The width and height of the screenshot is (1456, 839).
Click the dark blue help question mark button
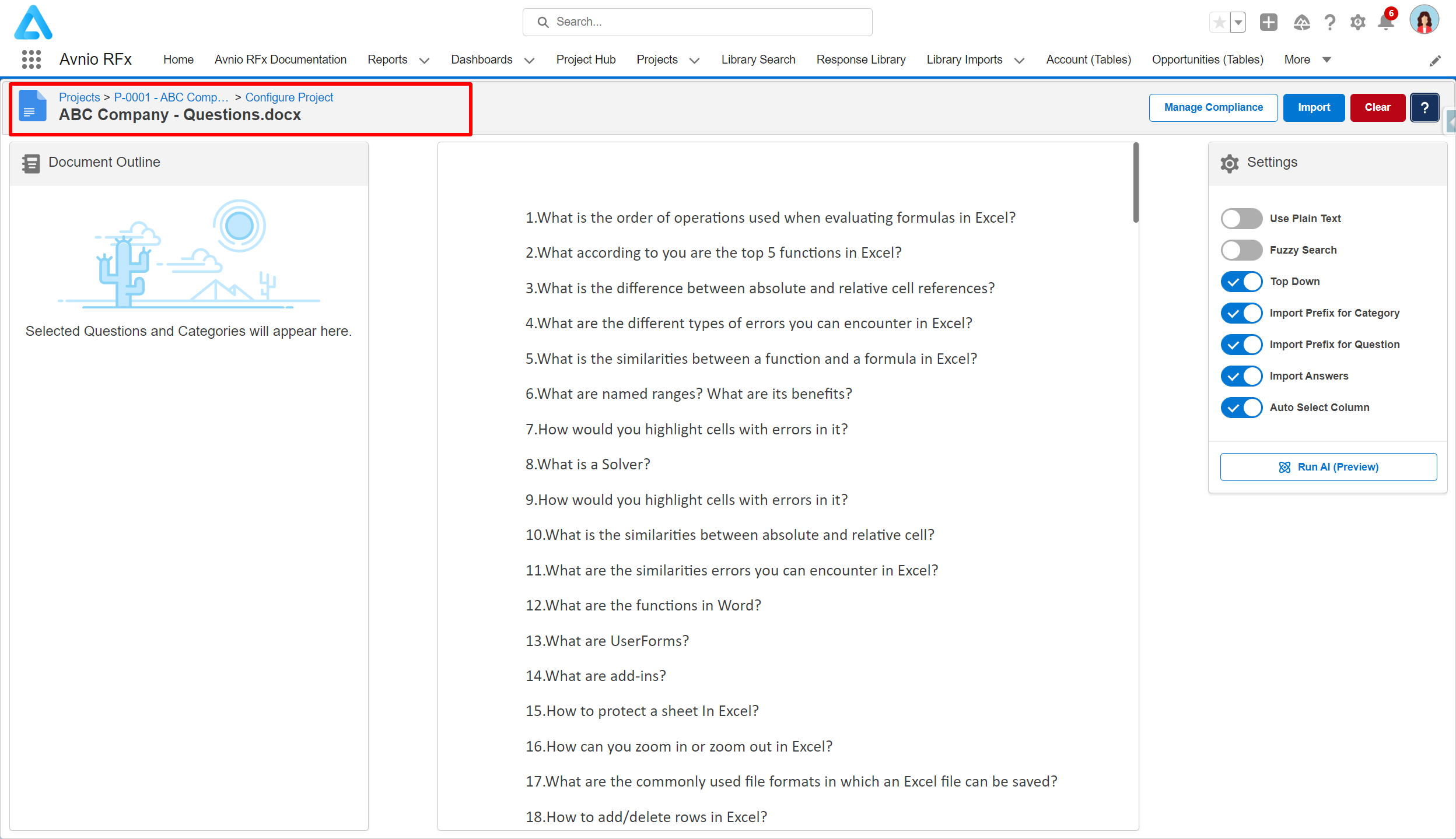click(1425, 107)
